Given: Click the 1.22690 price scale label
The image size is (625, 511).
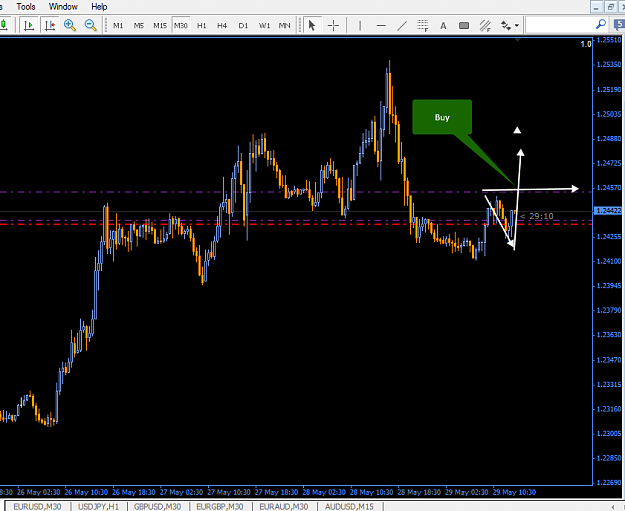Looking at the screenshot, I should [x=609, y=483].
